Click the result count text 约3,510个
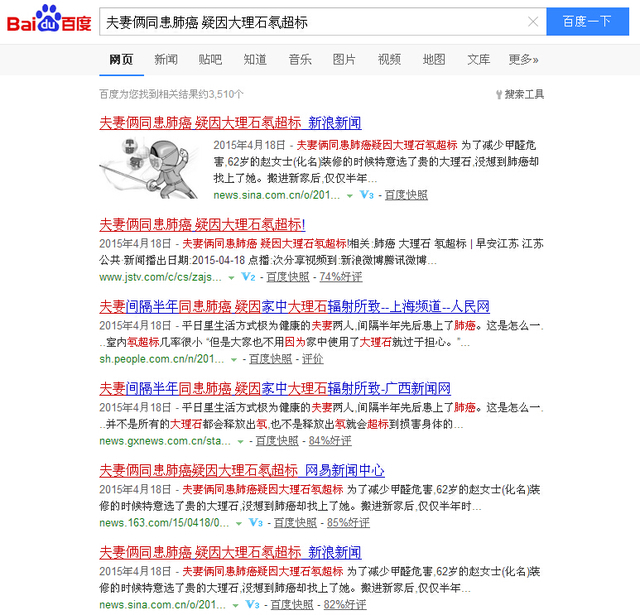The height and width of the screenshot is (615, 640). click(221, 94)
